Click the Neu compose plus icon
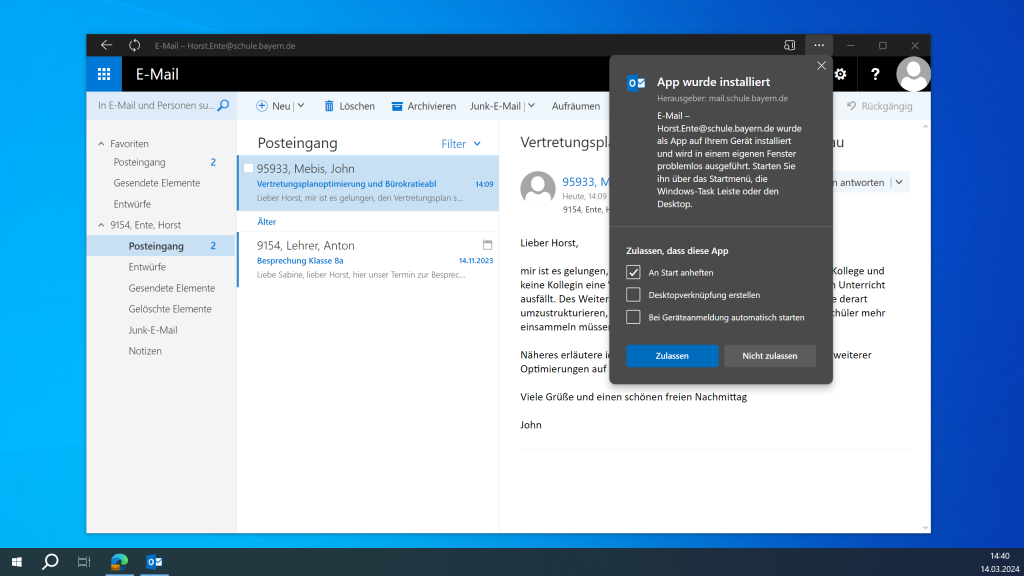The width and height of the screenshot is (1024, 576). coord(260,105)
